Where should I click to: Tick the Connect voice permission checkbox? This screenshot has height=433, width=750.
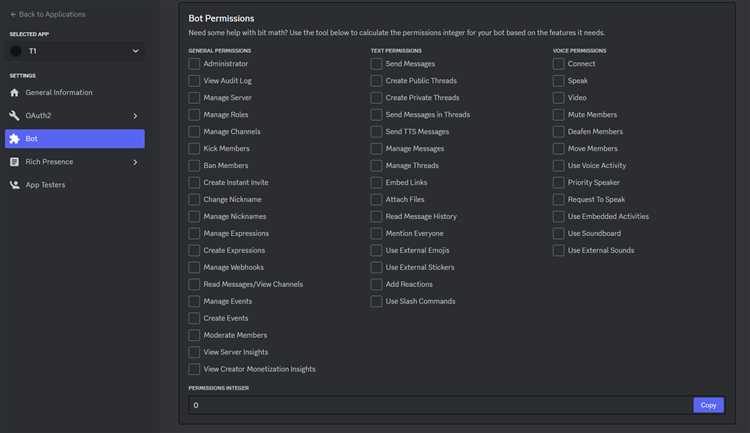click(558, 64)
